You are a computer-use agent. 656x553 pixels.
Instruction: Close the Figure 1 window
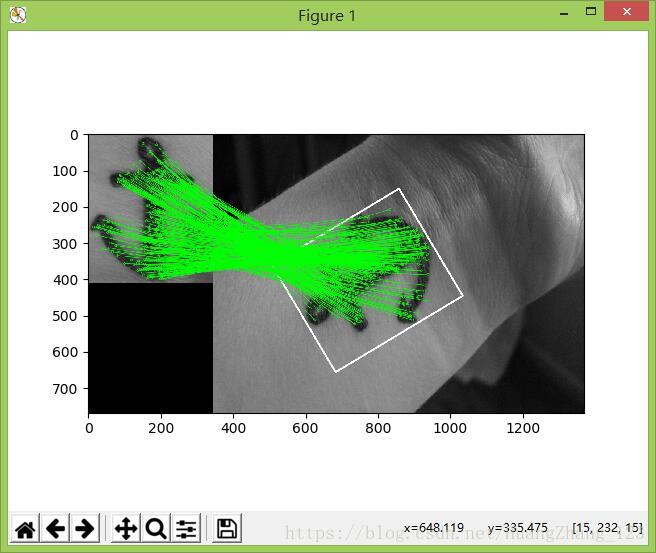[626, 11]
